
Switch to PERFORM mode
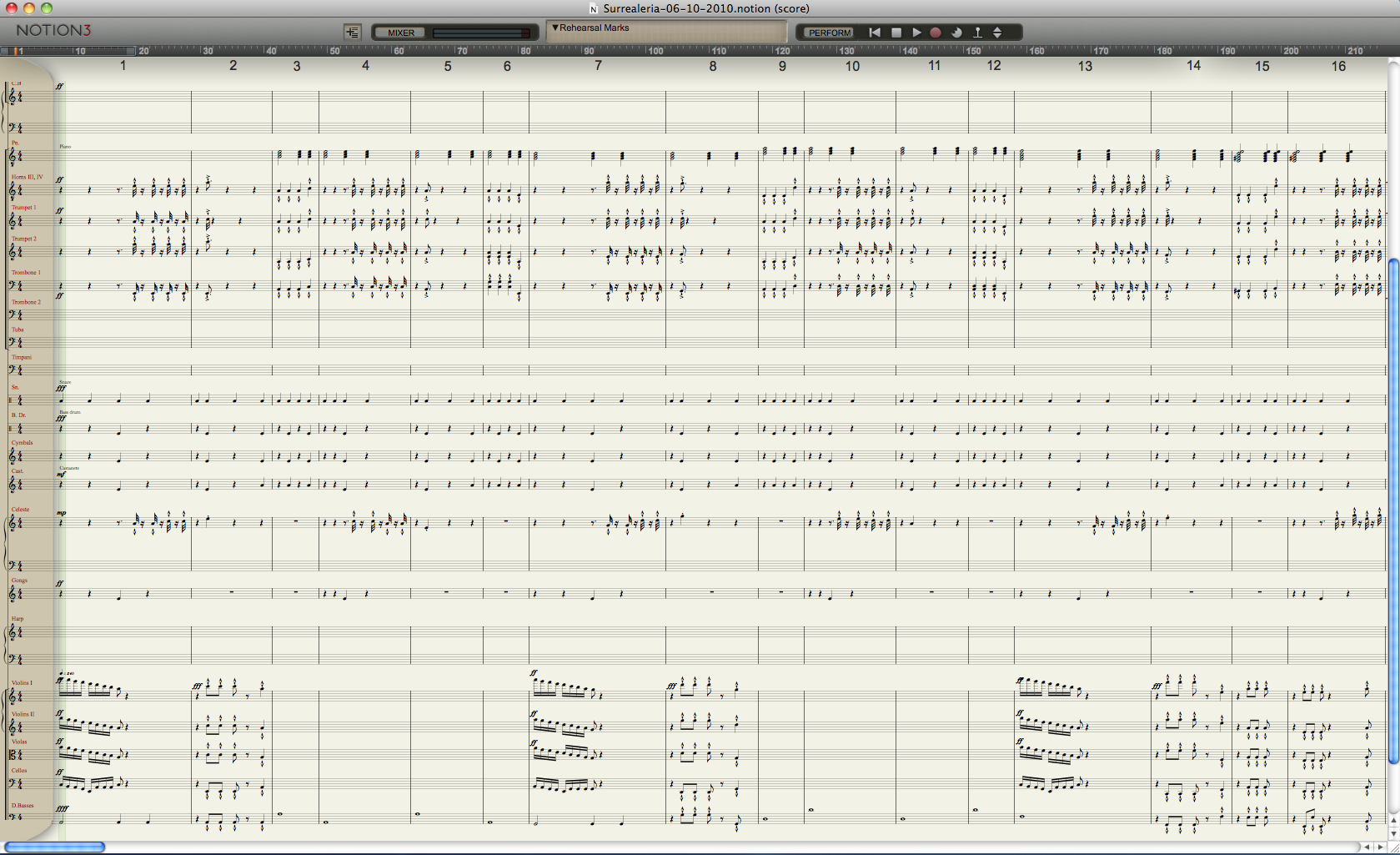click(830, 33)
